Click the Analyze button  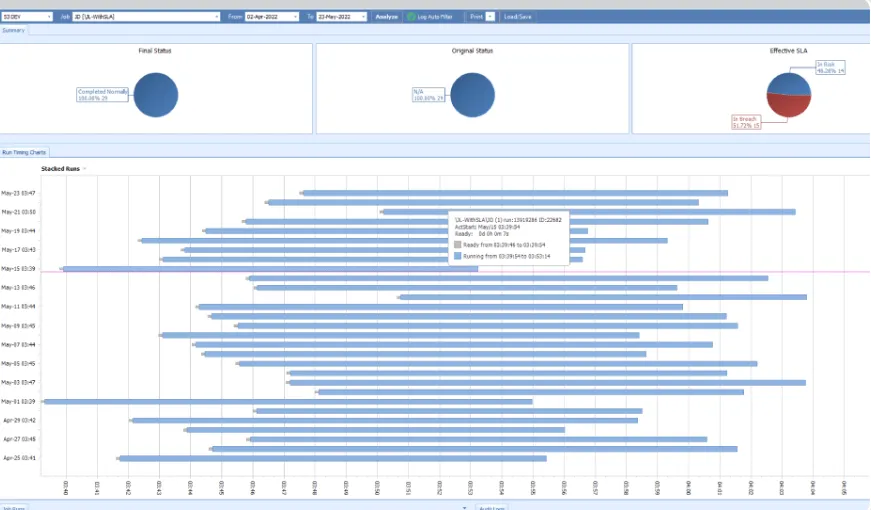387,17
